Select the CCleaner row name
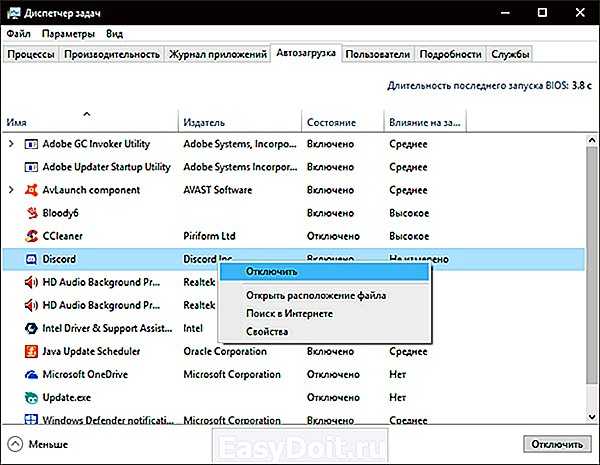 (62, 236)
